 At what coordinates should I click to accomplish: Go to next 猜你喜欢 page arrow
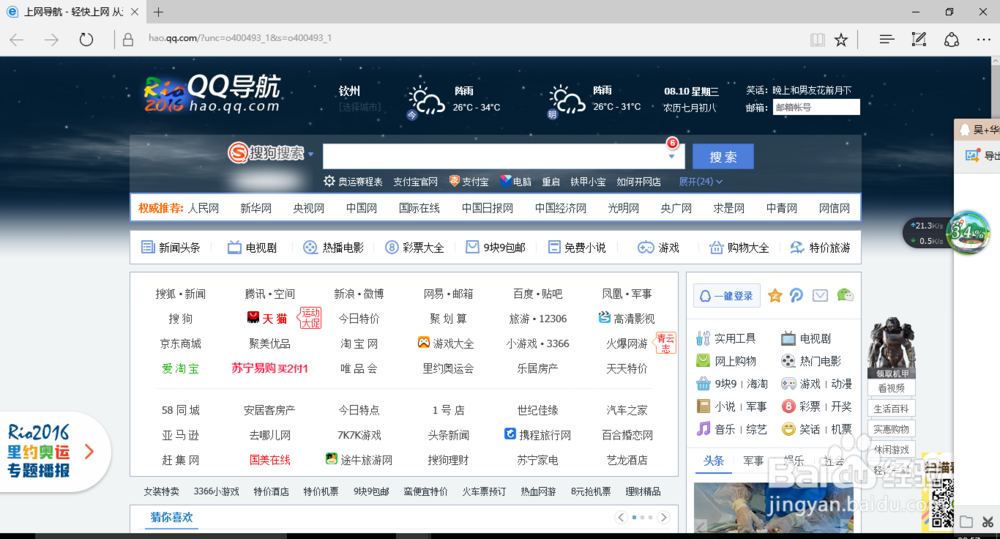point(664,517)
